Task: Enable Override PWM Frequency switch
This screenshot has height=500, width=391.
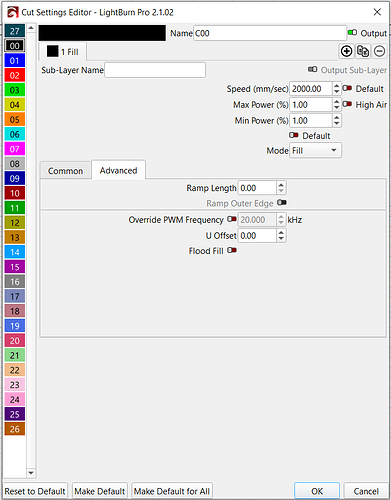Action: (232, 219)
